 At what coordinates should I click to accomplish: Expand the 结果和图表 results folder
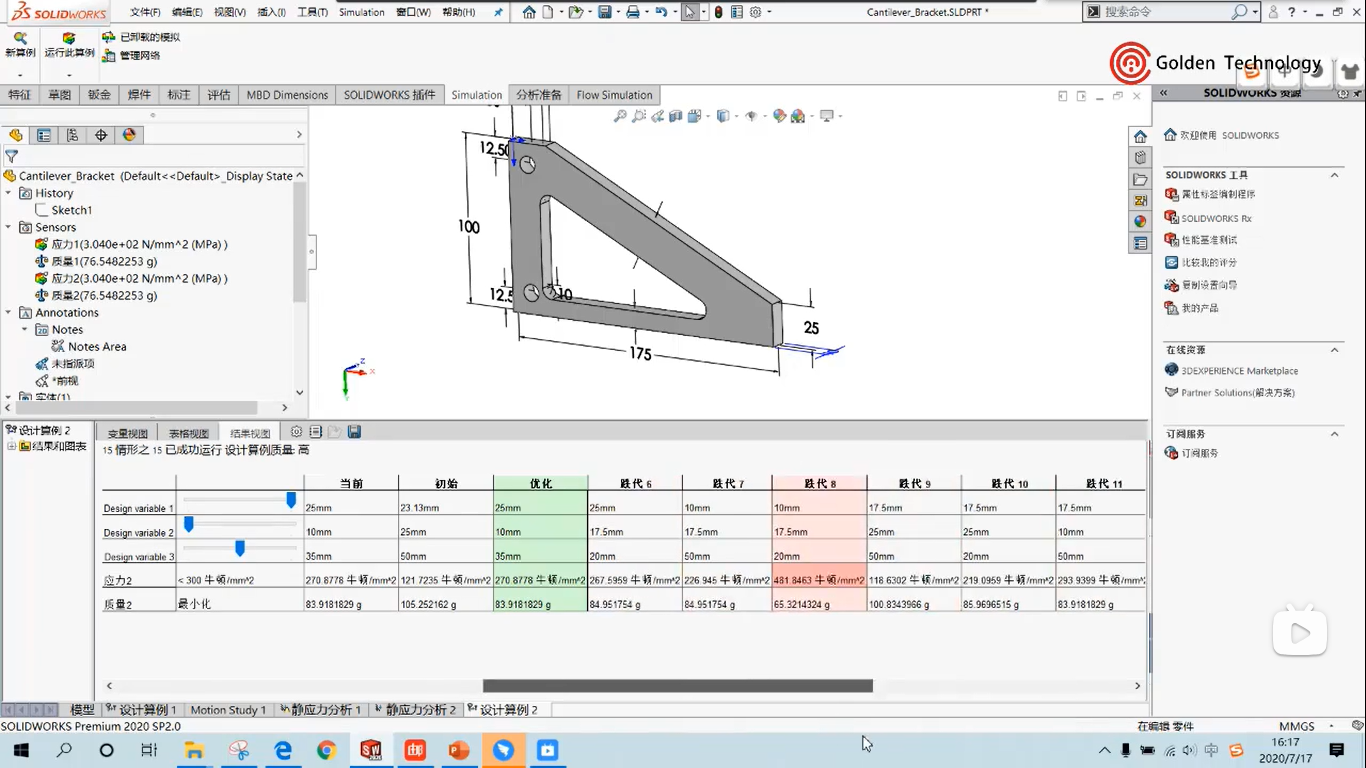click(x=11, y=446)
